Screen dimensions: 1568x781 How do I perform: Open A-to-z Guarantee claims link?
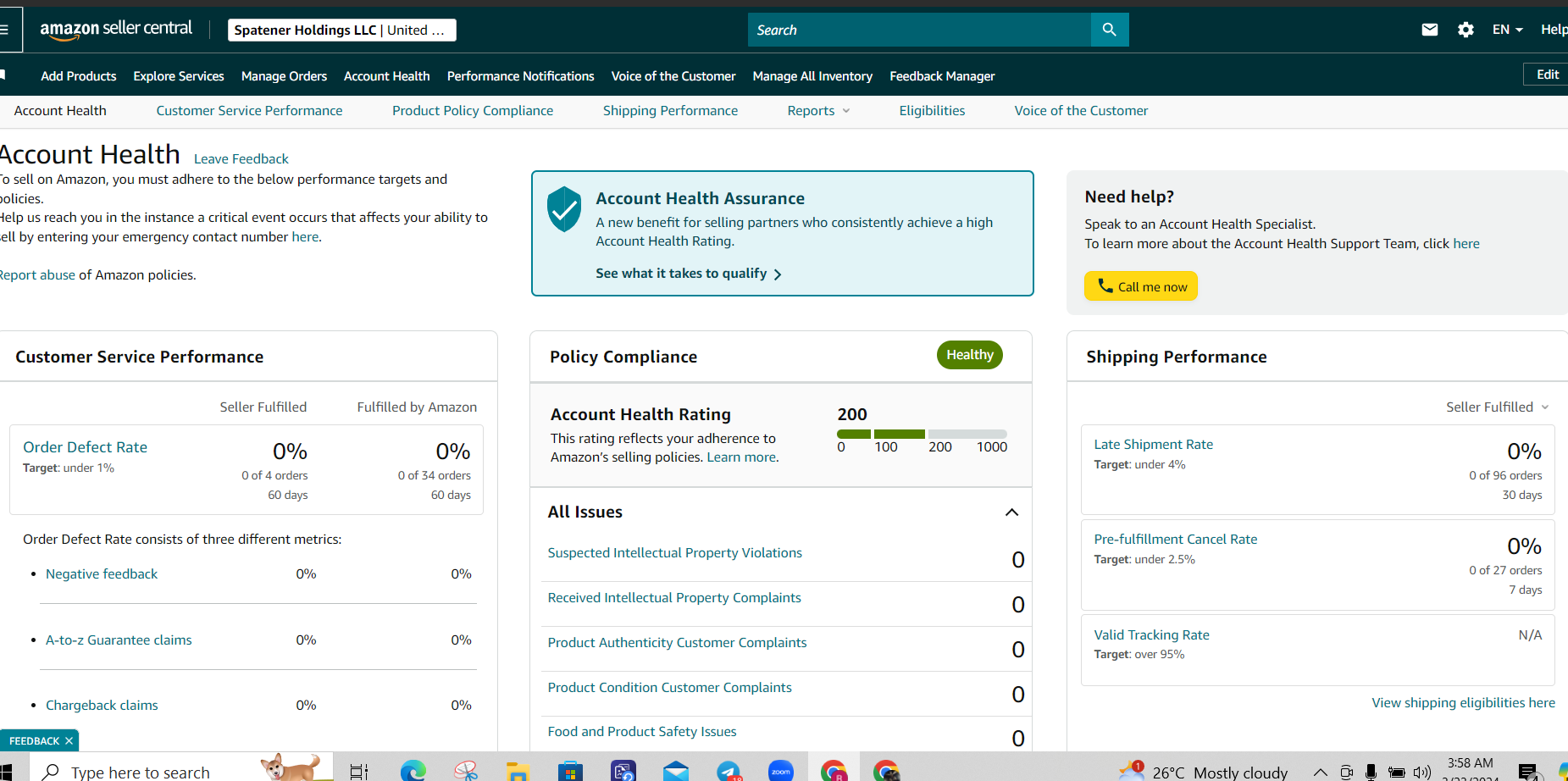119,640
